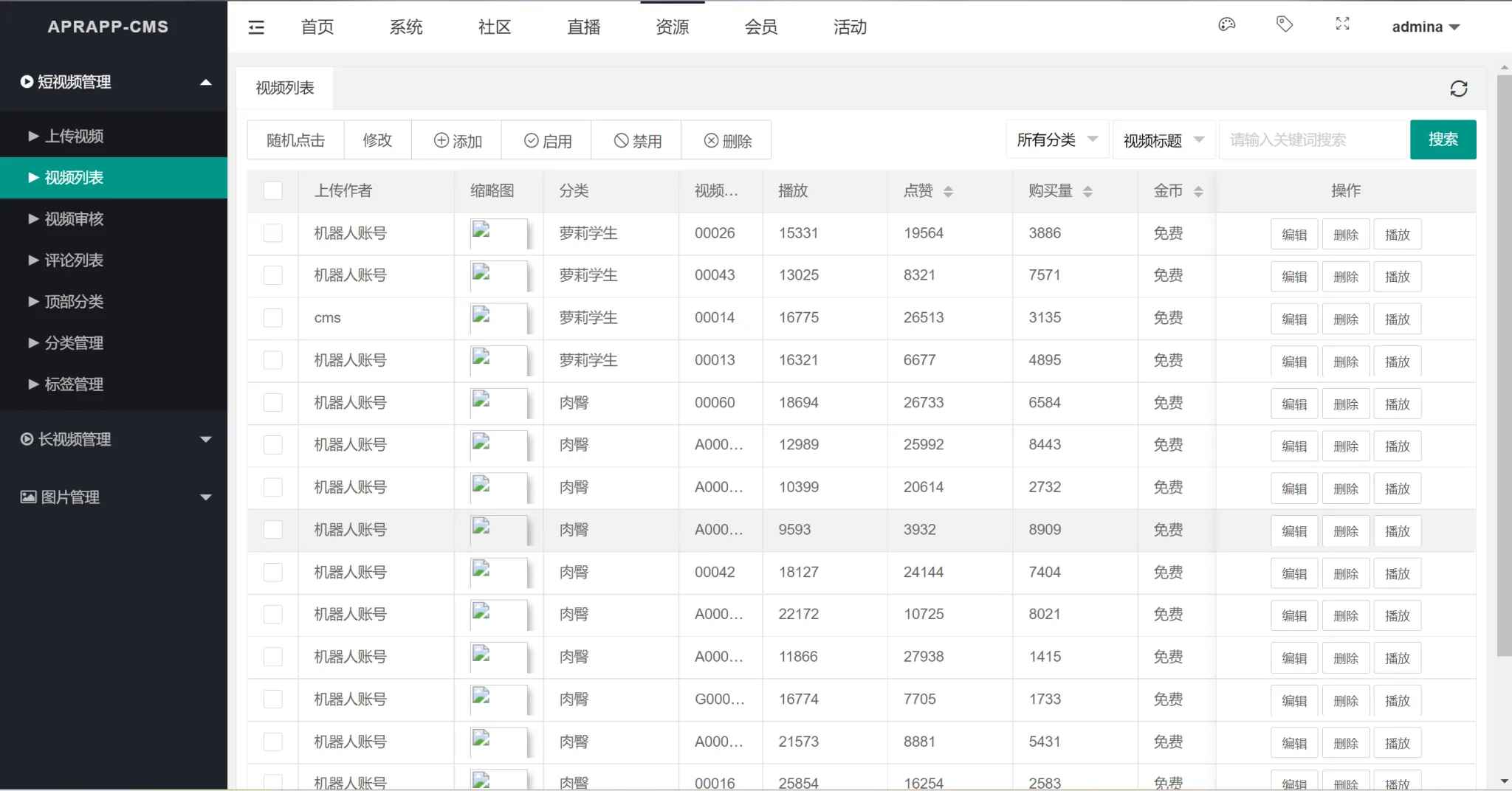Sort by 金币 column arrows
The image size is (1512, 791).
(1198, 192)
